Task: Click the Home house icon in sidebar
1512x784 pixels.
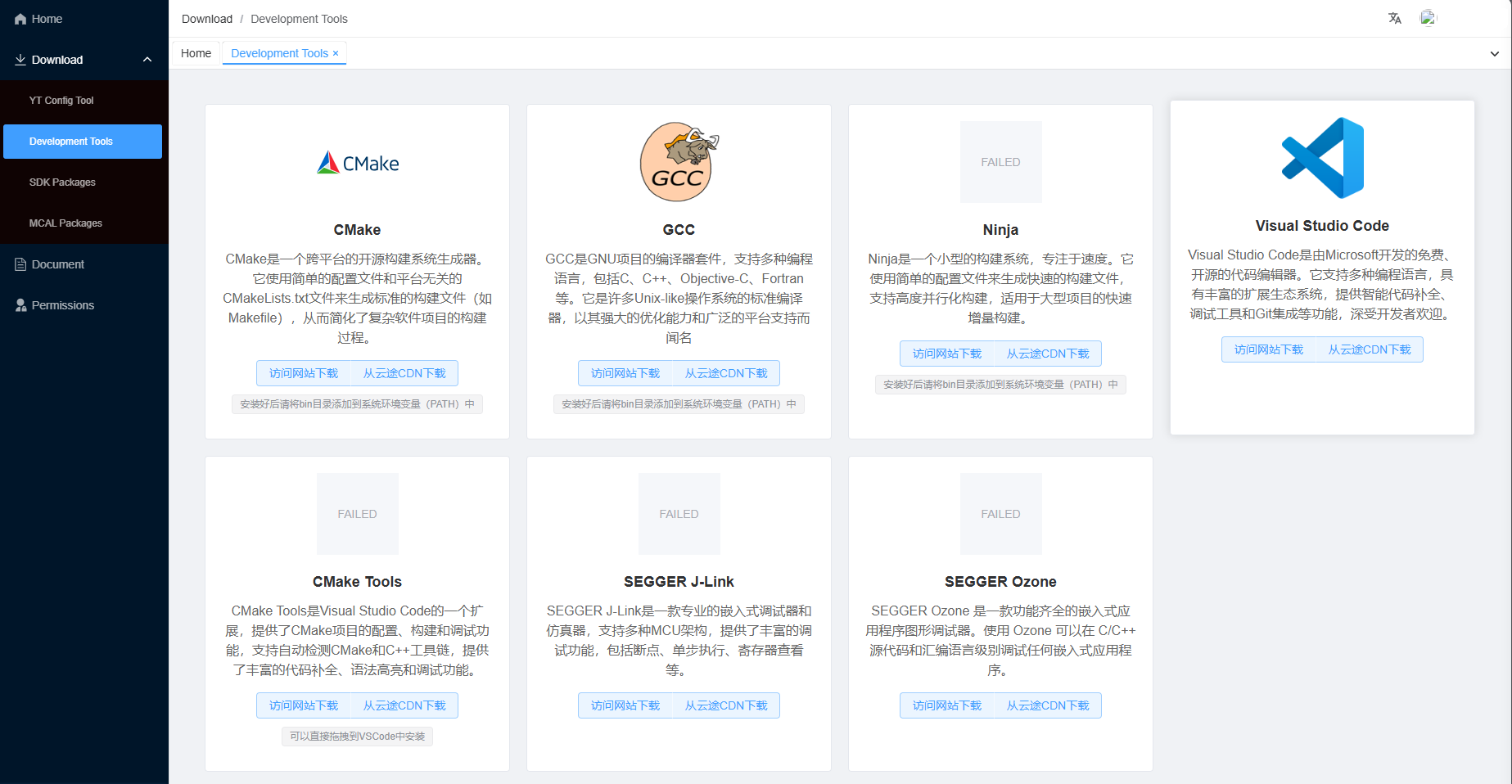Action: tap(20, 19)
